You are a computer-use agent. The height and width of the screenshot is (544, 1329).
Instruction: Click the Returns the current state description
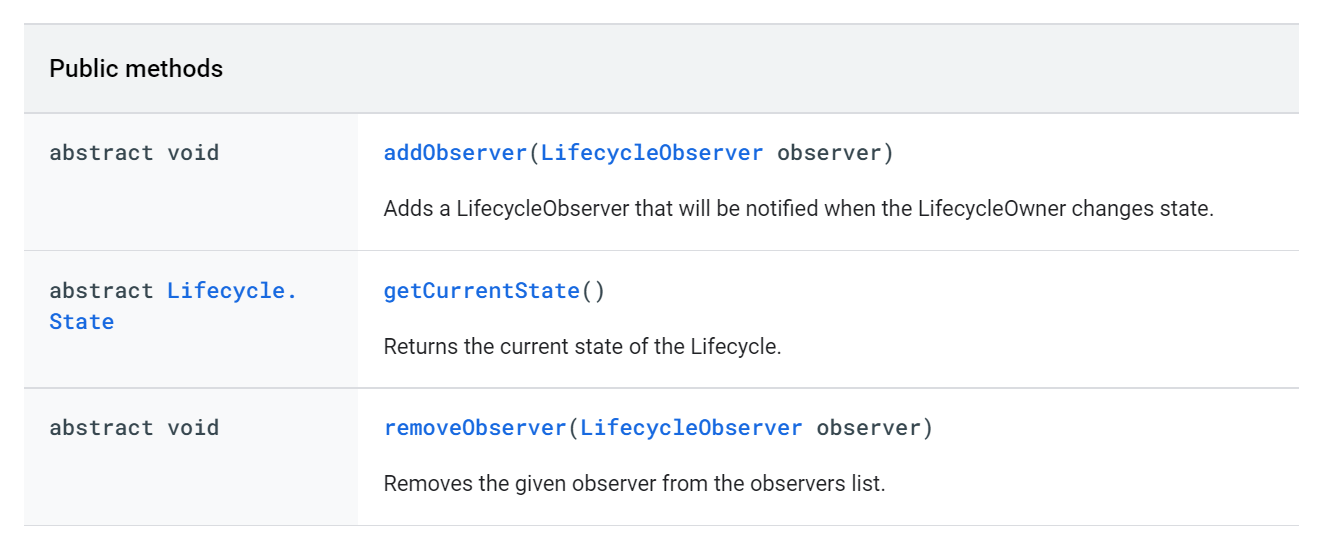(582, 347)
